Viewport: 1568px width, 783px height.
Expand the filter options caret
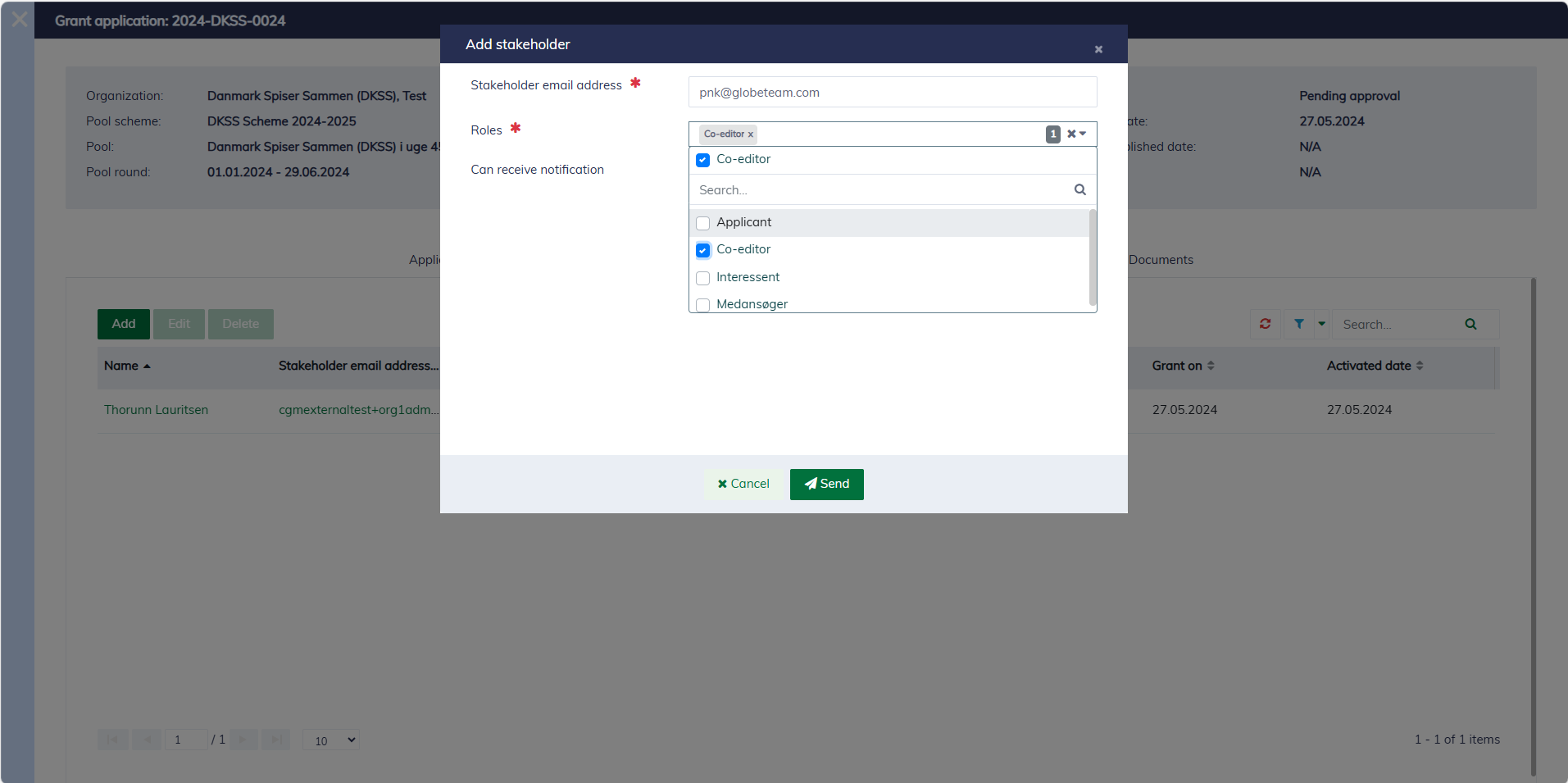point(1321,324)
